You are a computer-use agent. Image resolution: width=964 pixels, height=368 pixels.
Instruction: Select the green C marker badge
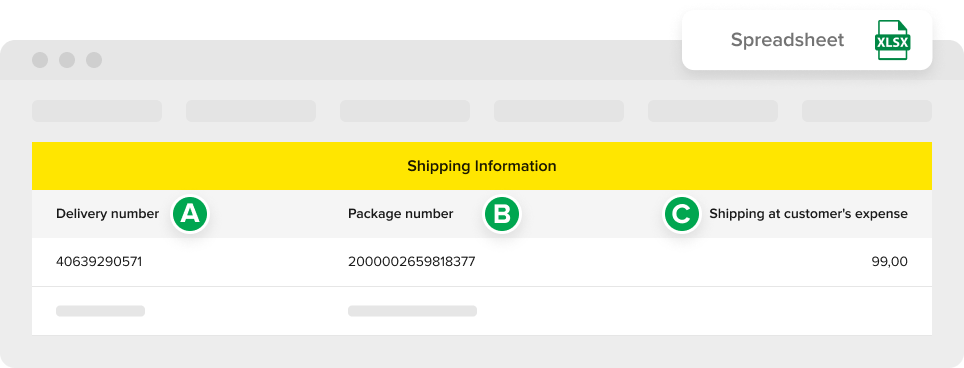coord(682,214)
